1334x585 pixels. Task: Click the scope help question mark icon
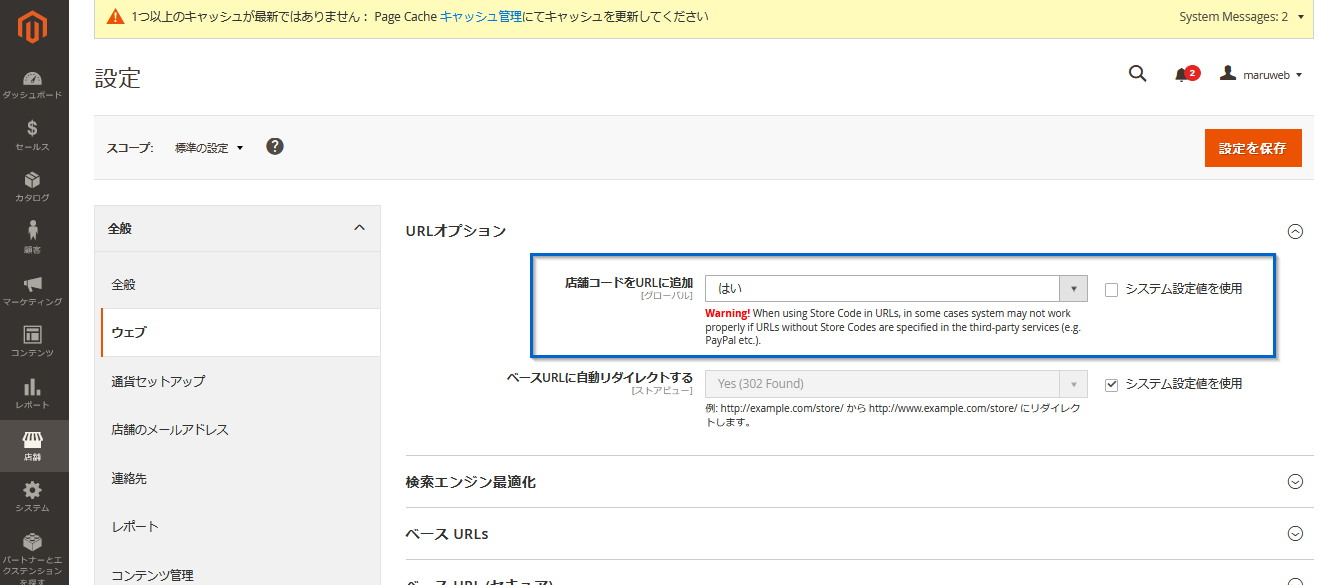click(x=275, y=146)
